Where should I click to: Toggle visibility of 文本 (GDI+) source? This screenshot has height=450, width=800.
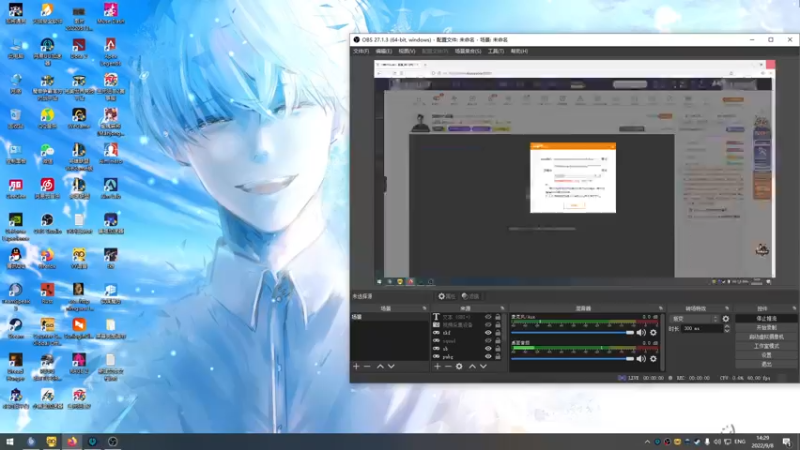488,317
